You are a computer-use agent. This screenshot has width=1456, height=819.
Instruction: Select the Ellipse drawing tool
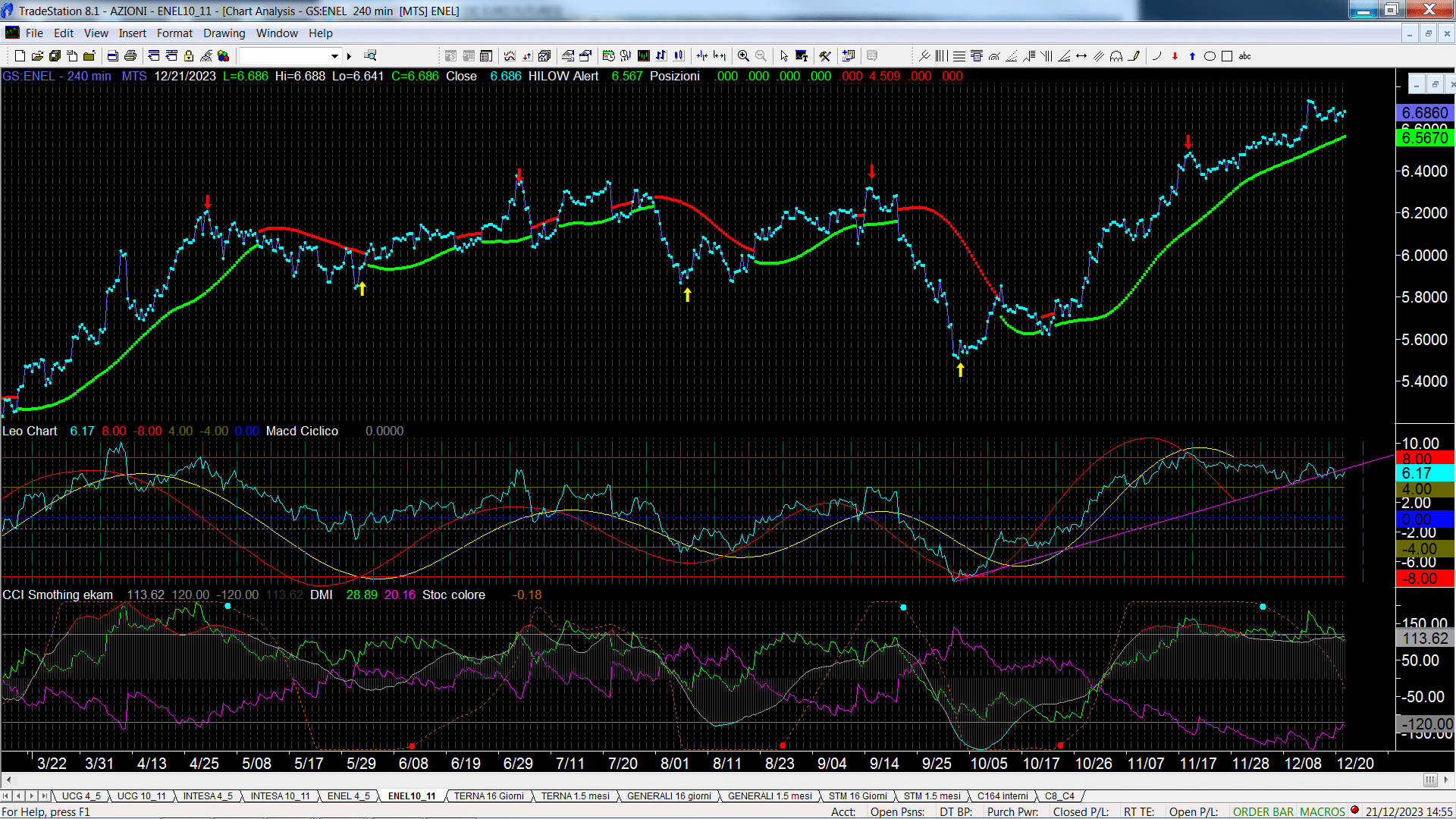[x=1210, y=55]
